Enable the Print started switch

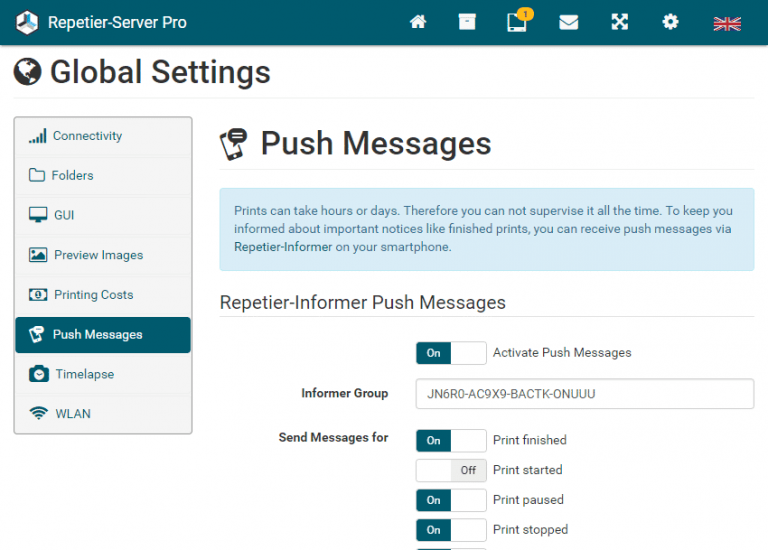click(451, 470)
